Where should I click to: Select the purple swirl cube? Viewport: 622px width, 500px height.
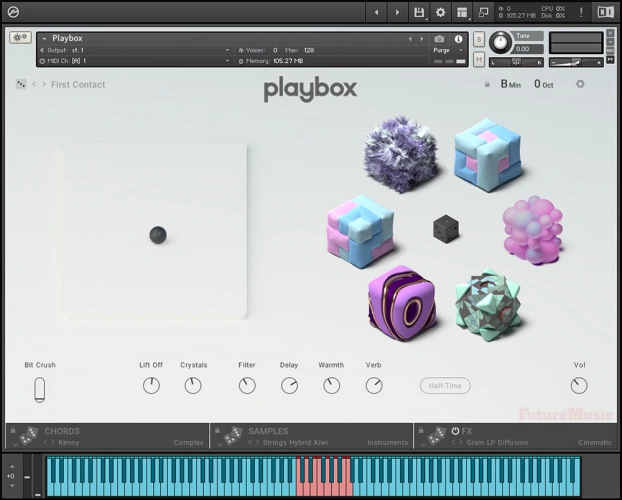coord(401,303)
